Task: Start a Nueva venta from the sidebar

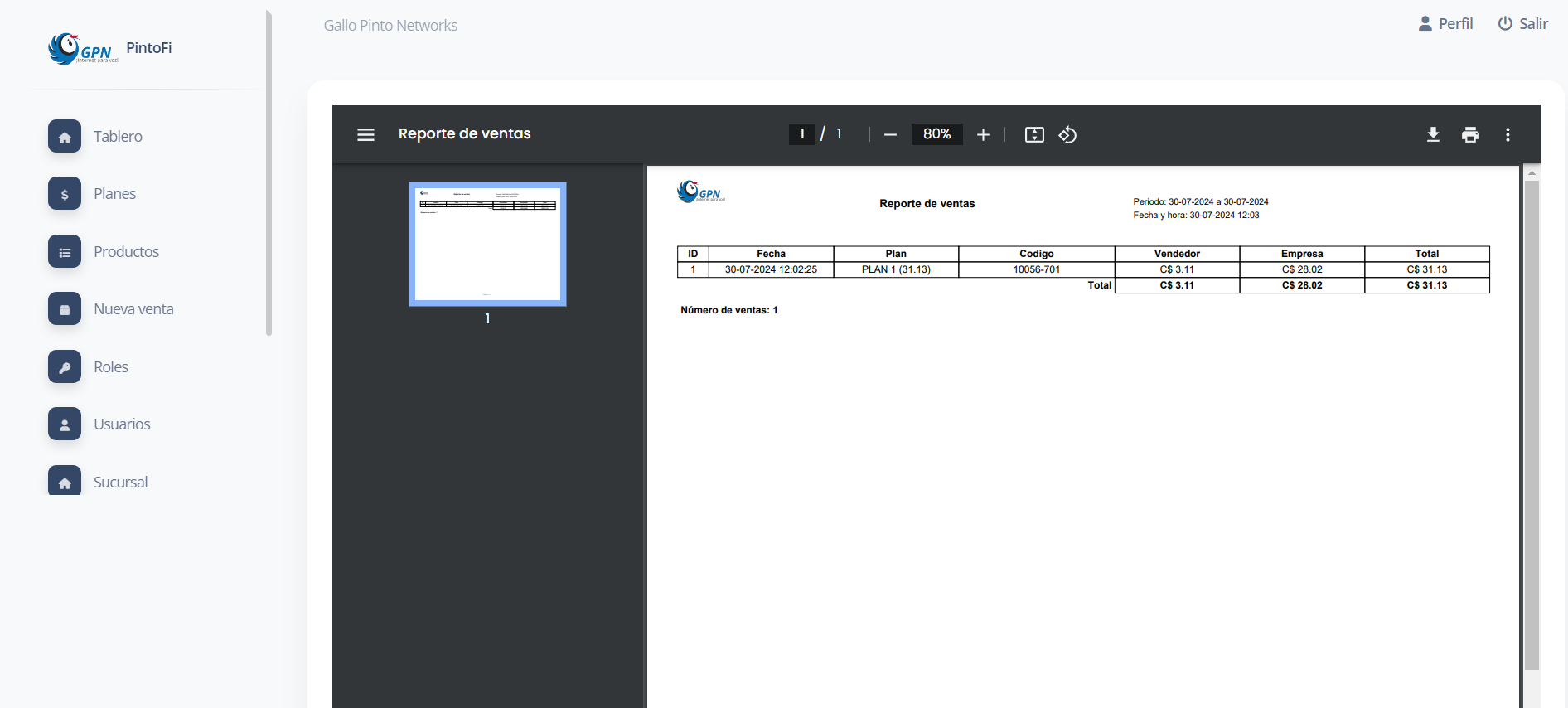Action: click(133, 309)
